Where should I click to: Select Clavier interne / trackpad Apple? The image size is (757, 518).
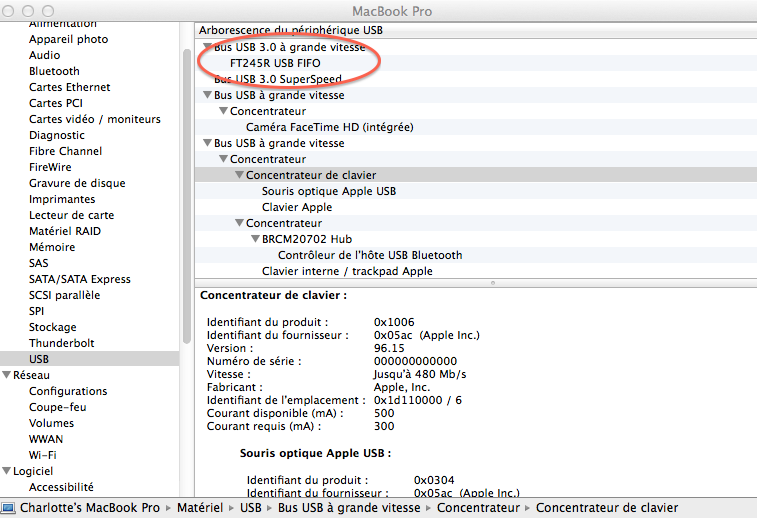pyautogui.click(x=346, y=271)
